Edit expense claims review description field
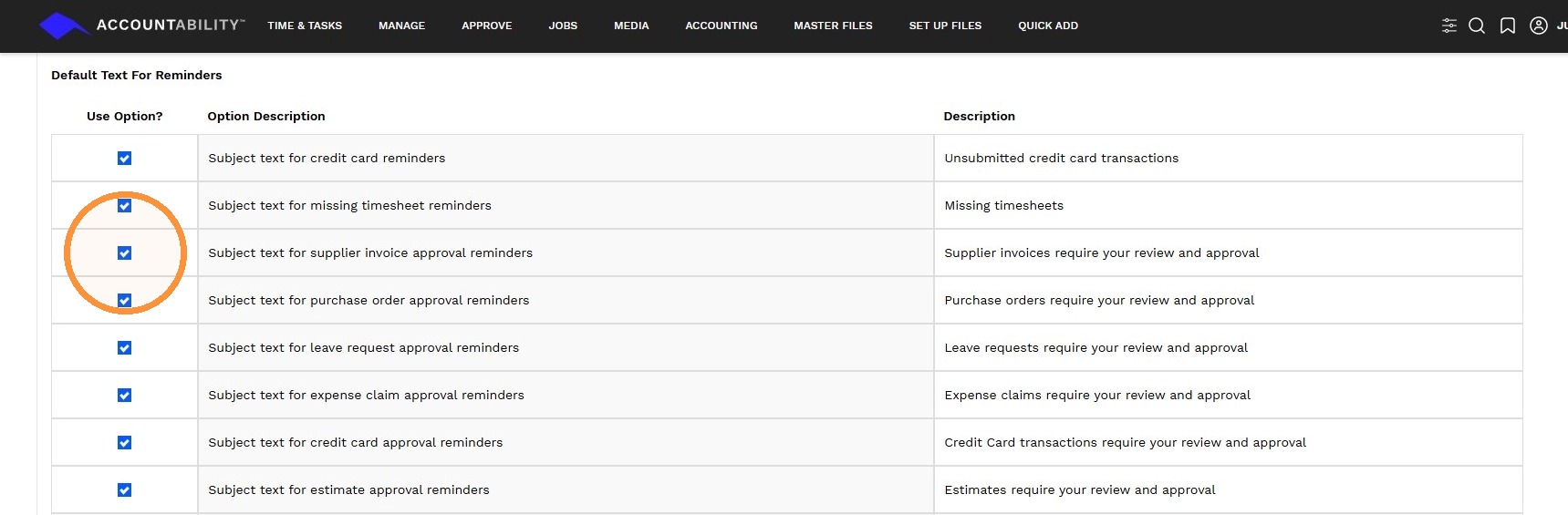Viewport: 1568px width, 515px height. pos(1228,396)
